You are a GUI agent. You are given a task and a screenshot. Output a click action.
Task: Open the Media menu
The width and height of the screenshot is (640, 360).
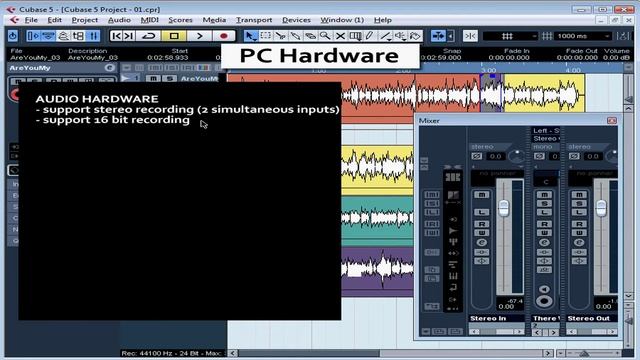point(214,20)
